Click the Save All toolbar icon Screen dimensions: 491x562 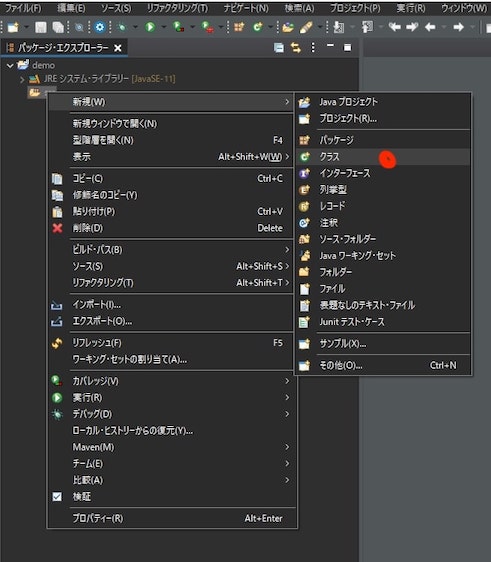[x=58, y=27]
